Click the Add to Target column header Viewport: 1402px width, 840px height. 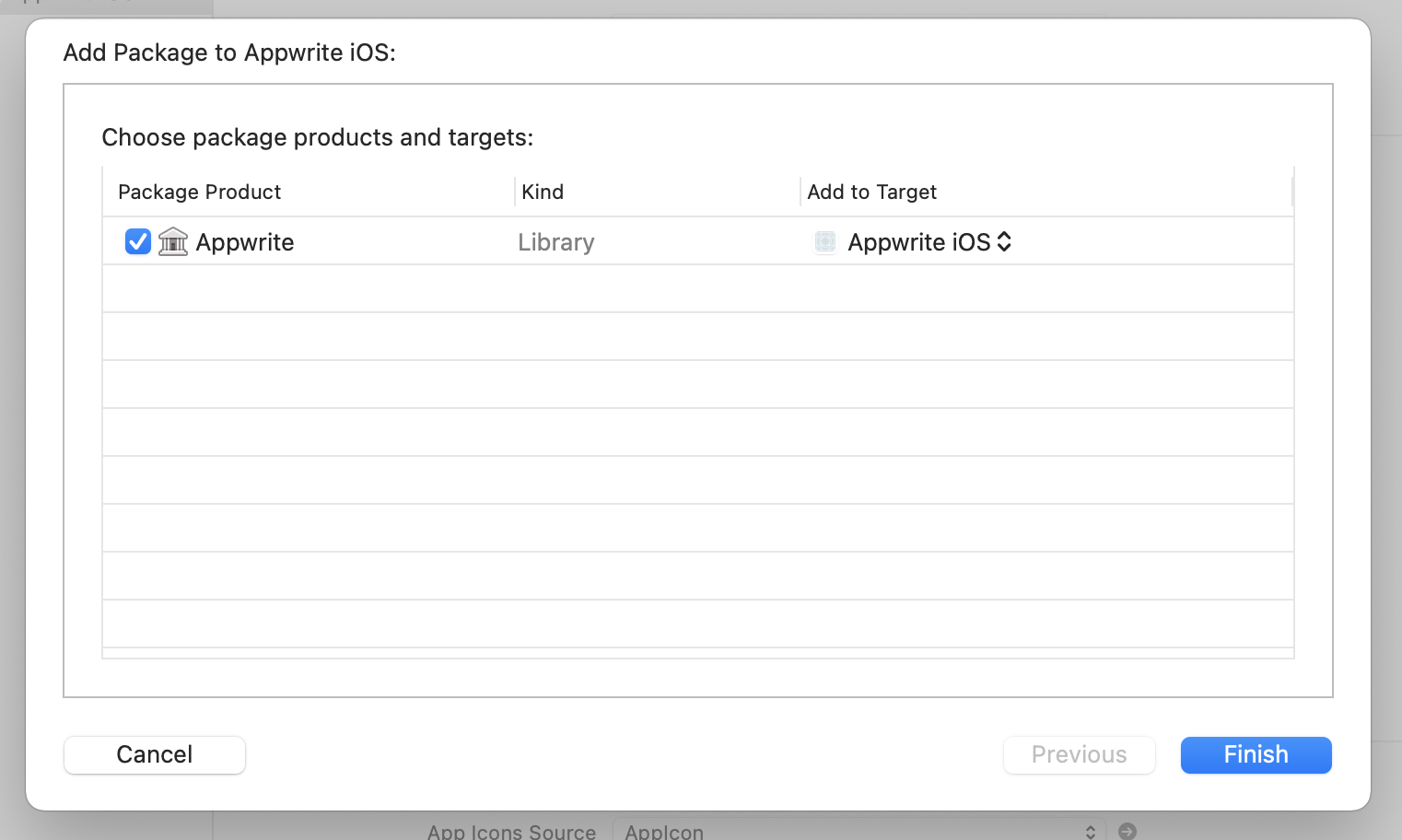[x=871, y=192]
